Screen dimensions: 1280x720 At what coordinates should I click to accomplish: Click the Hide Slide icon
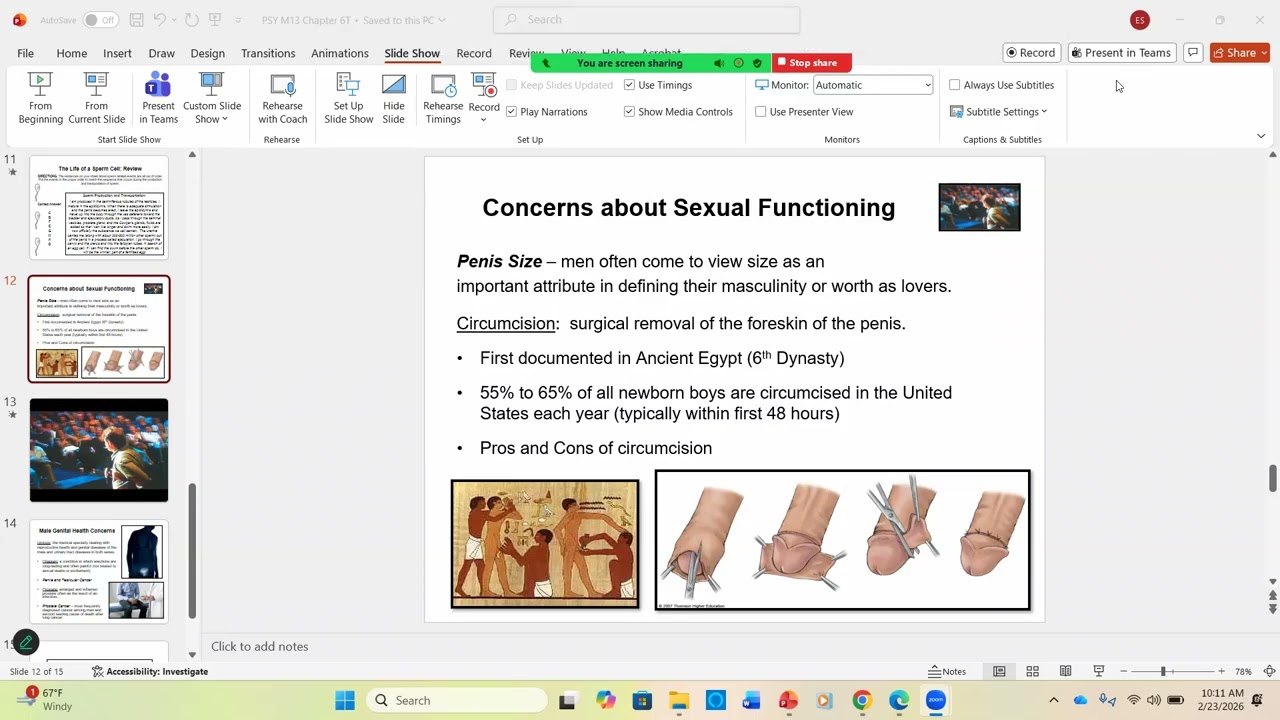394,99
